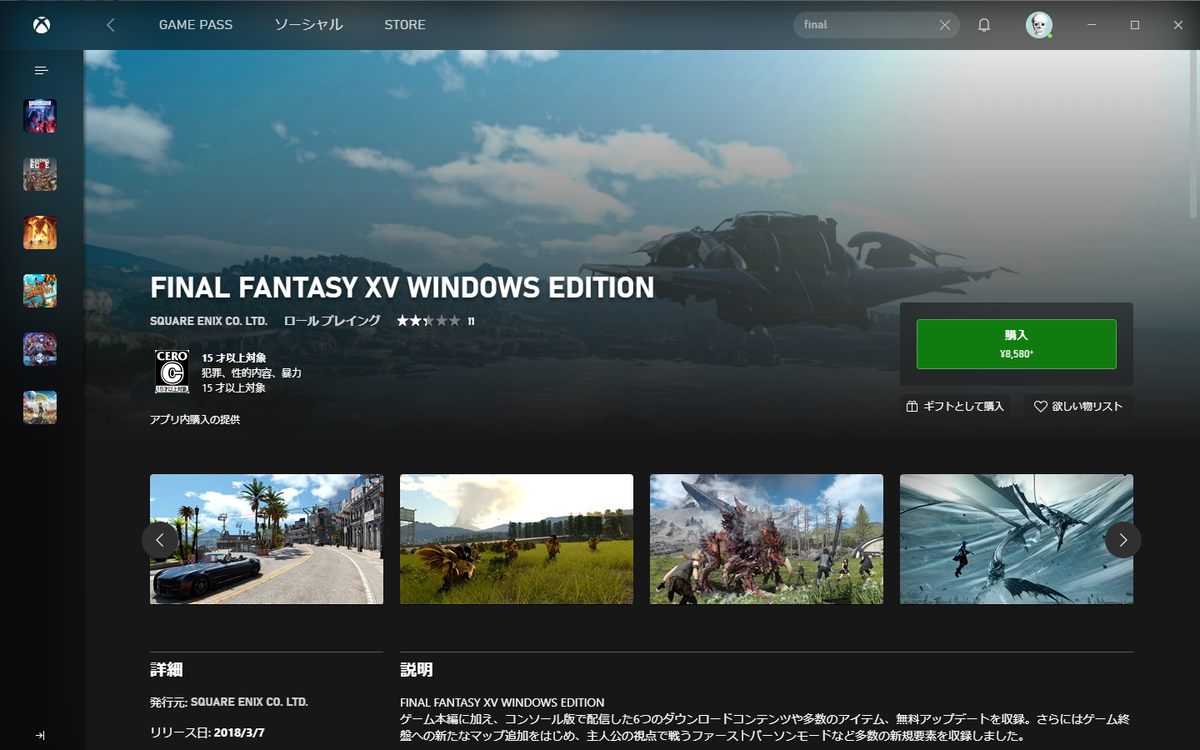Image resolution: width=1200 pixels, height=750 pixels.
Task: Click the 詳細 section heading
Action: click(166, 670)
